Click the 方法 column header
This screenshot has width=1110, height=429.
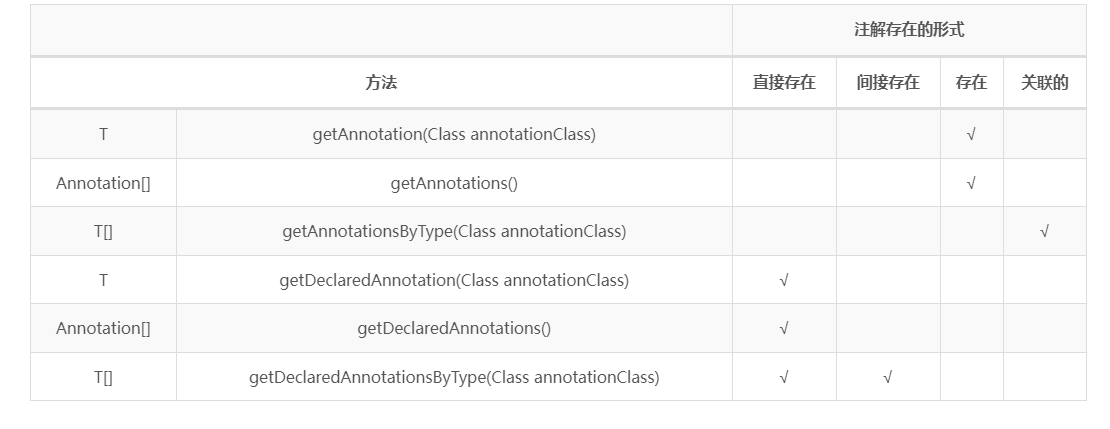[x=381, y=83]
